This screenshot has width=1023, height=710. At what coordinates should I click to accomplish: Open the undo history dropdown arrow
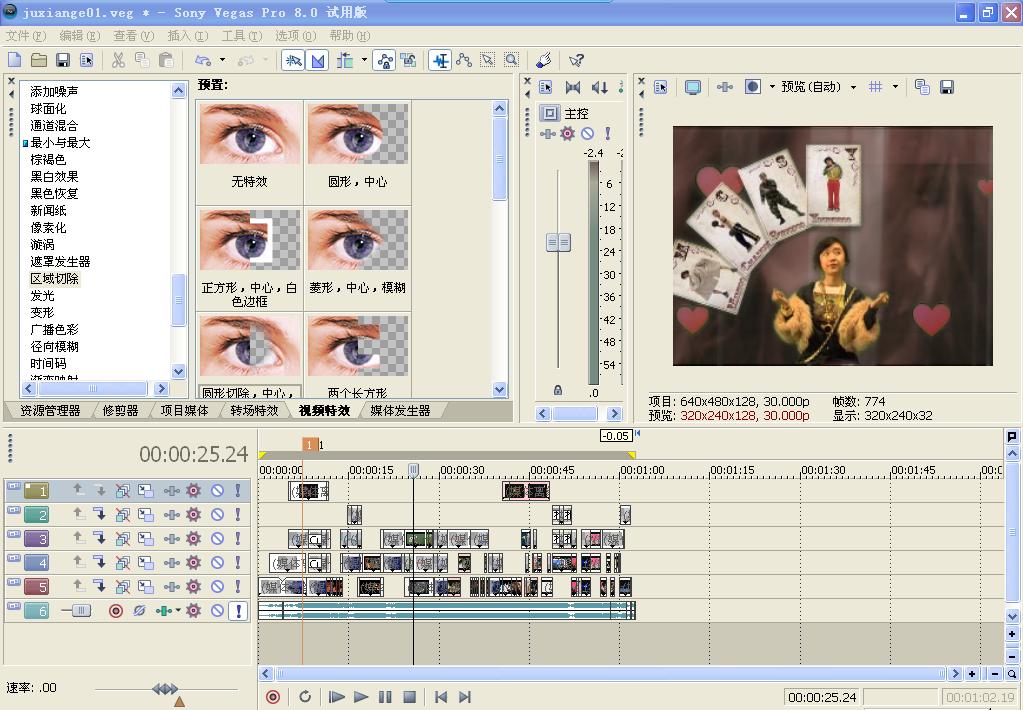click(222, 61)
